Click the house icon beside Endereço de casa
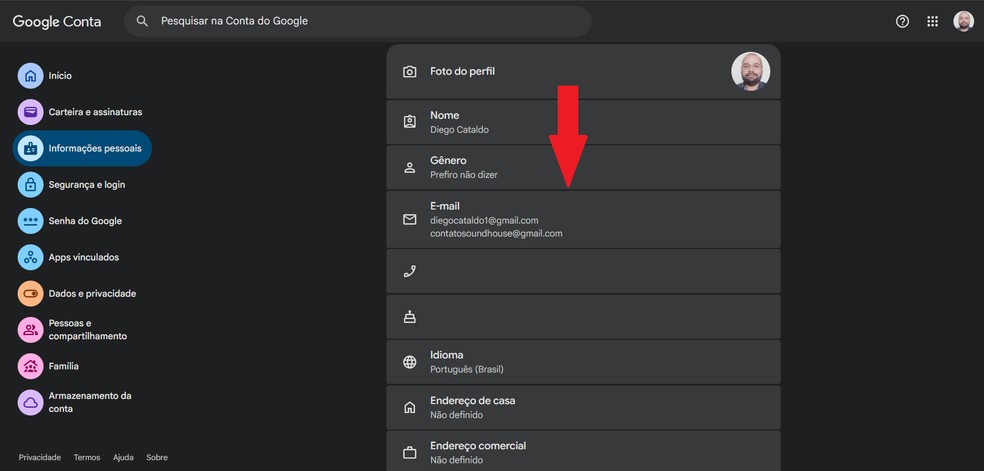Image resolution: width=984 pixels, height=471 pixels. (x=410, y=408)
